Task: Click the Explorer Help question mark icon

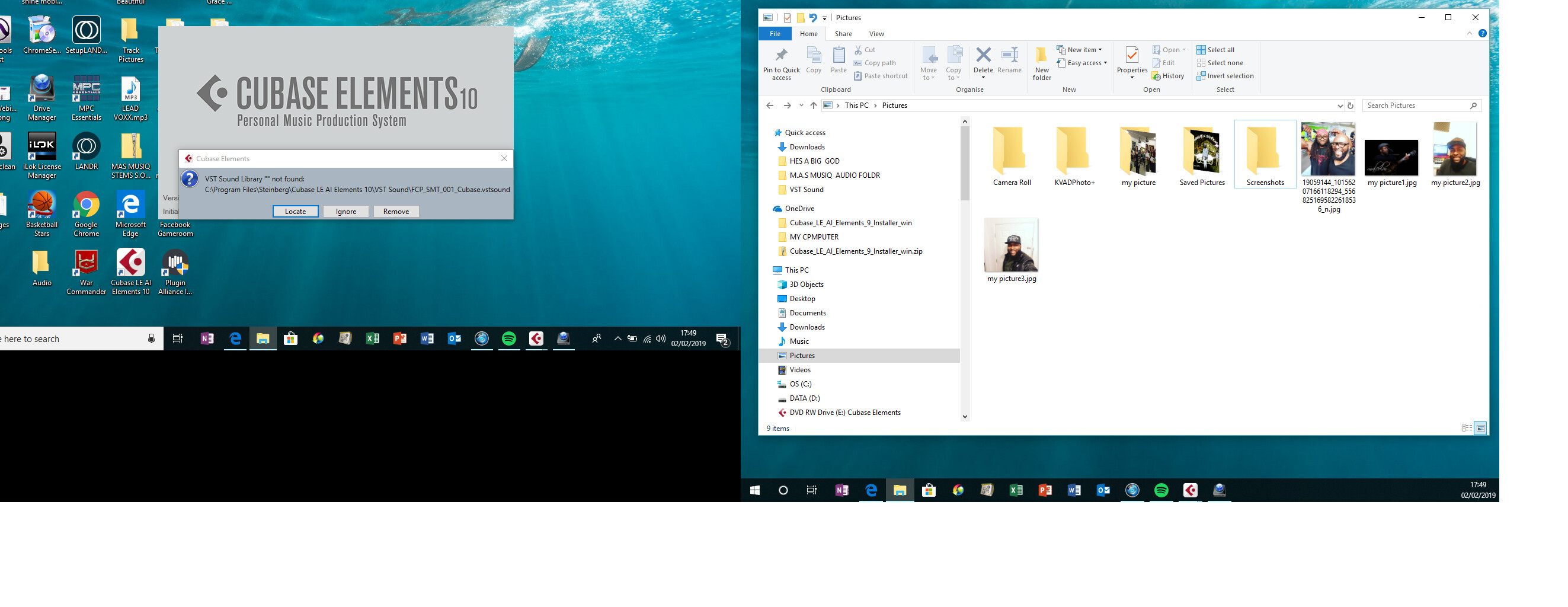Action: (1483, 33)
